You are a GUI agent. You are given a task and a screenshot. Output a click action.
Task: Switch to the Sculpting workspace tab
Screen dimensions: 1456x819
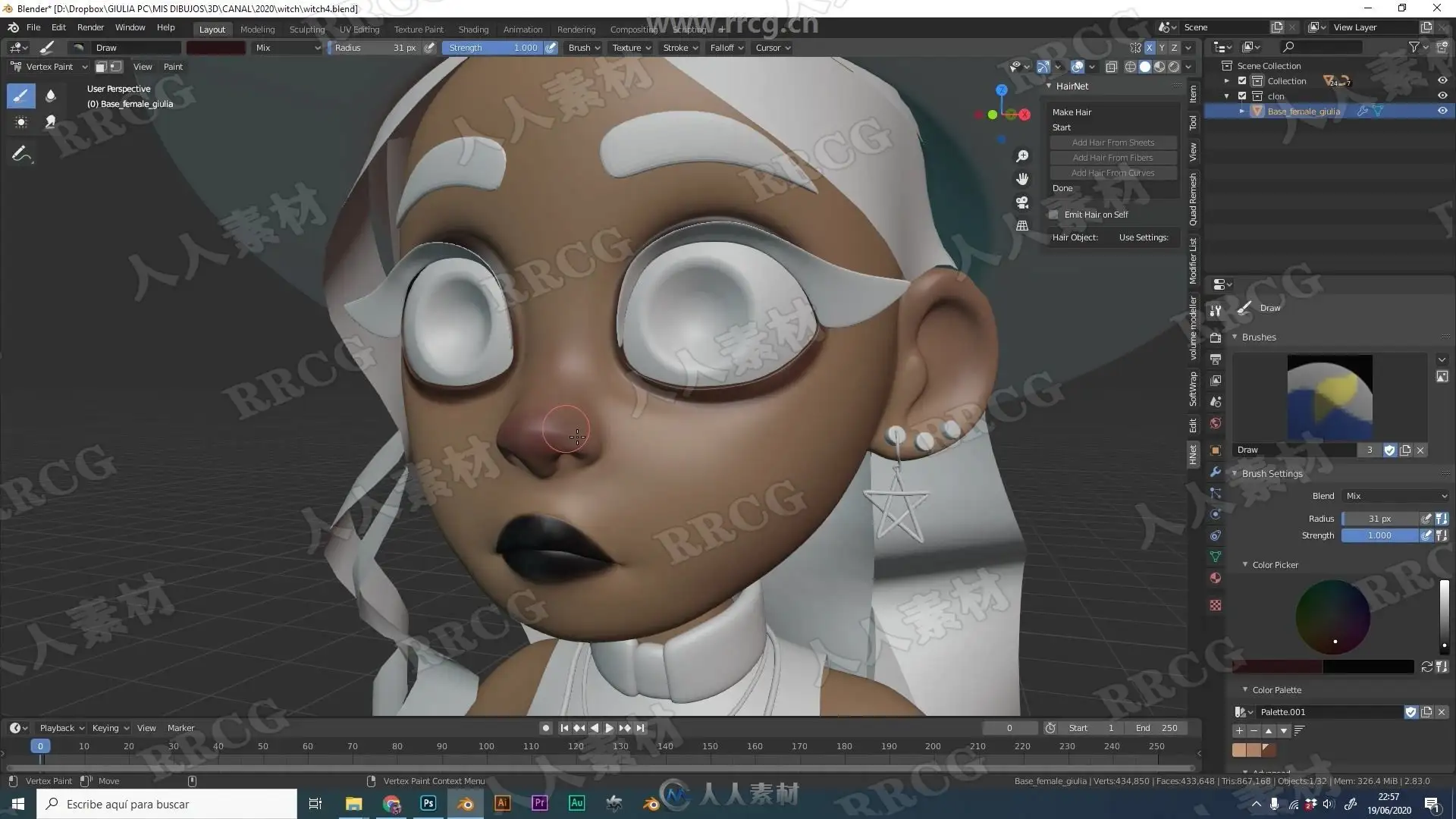(306, 30)
